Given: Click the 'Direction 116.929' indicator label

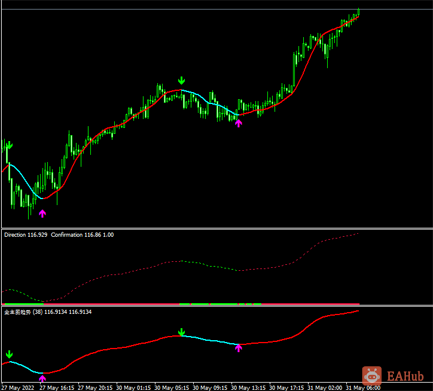Looking at the screenshot, I should 26,235.
